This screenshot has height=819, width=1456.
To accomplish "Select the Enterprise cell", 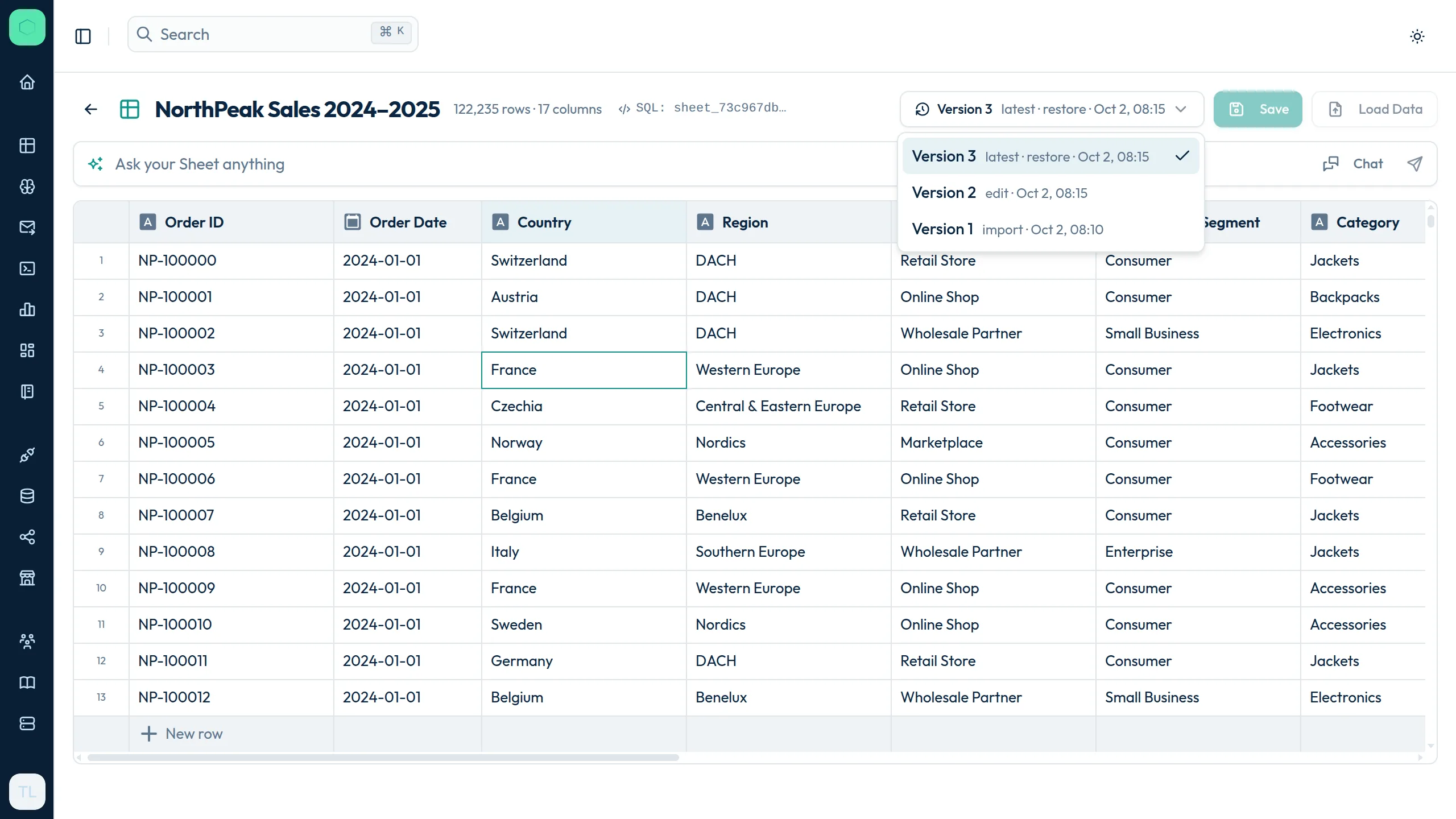I will (x=1198, y=552).
